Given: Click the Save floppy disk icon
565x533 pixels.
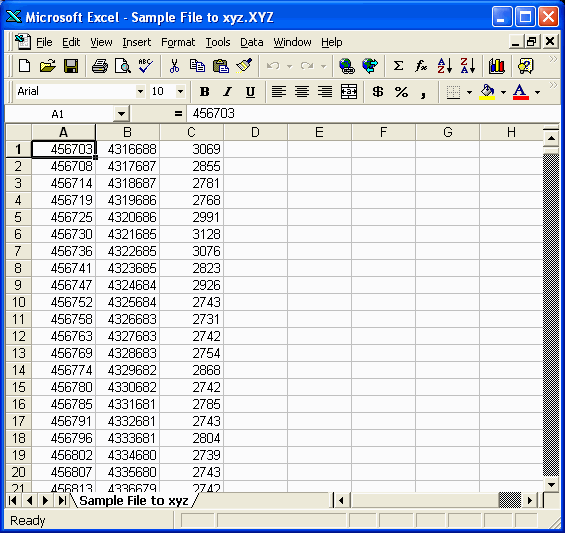Looking at the screenshot, I should (71, 66).
